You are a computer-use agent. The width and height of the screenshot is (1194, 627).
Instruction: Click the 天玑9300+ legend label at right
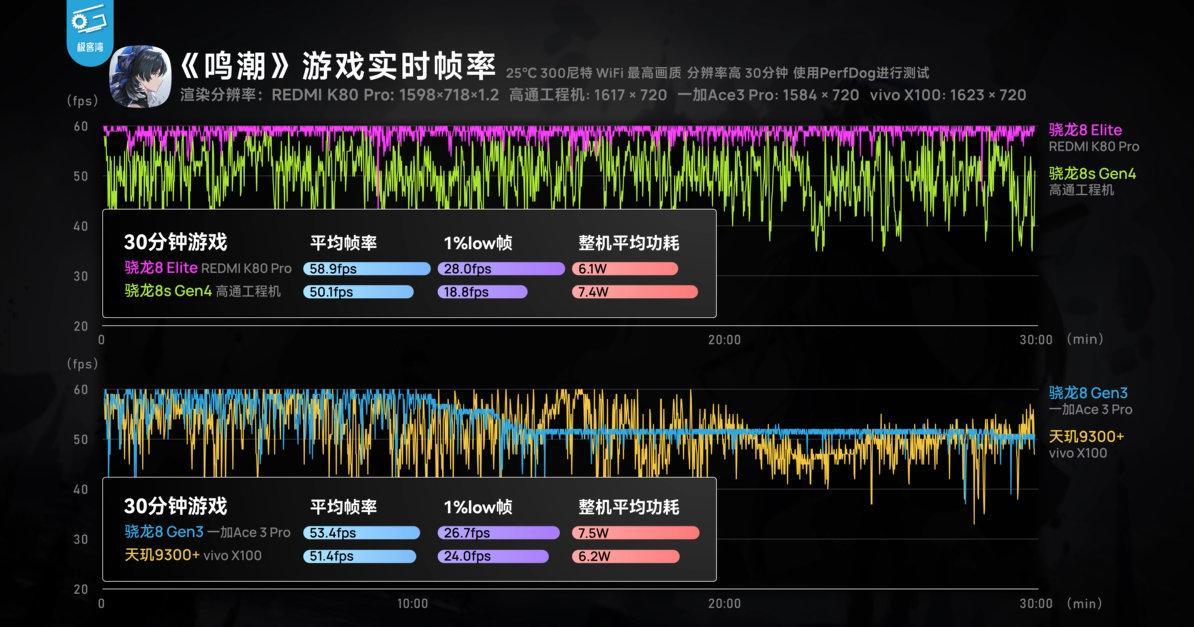[1087, 437]
